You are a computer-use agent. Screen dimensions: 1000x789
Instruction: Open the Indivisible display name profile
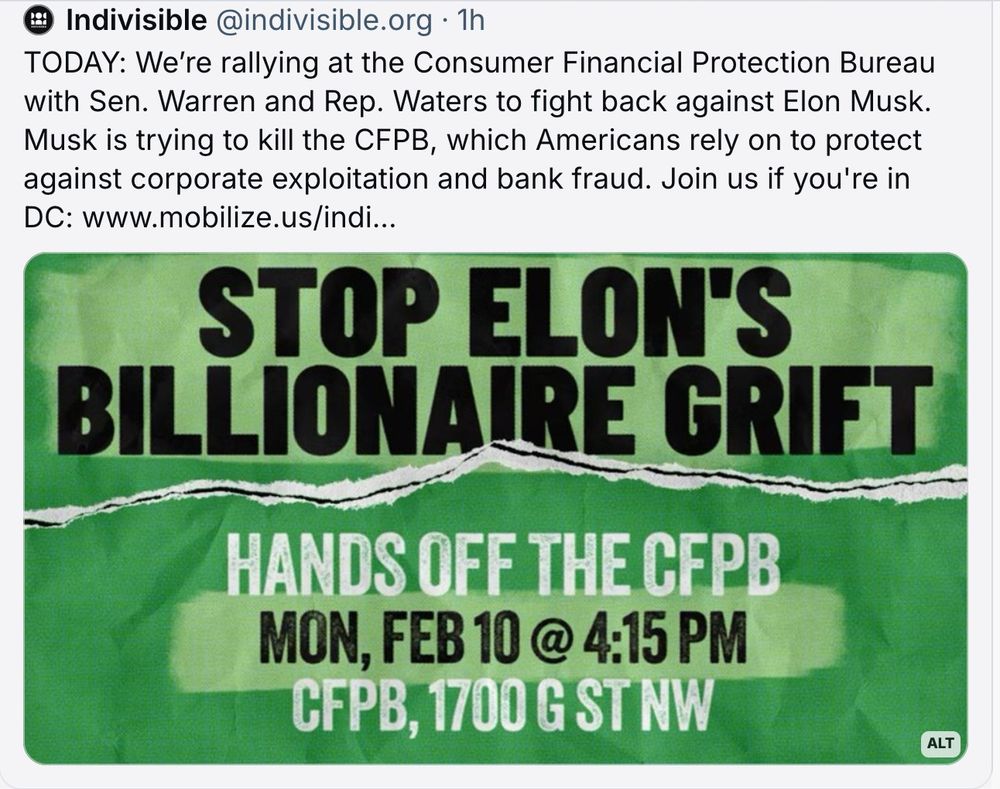tap(136, 21)
